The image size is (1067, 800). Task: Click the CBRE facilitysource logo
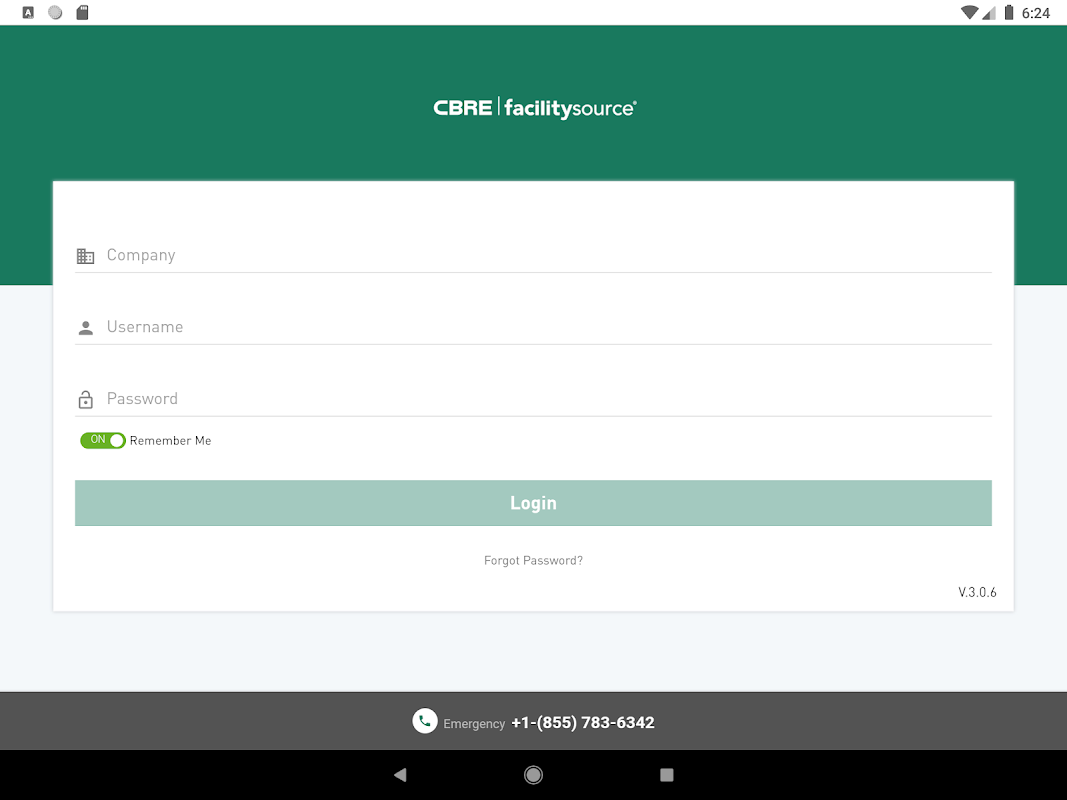[535, 108]
